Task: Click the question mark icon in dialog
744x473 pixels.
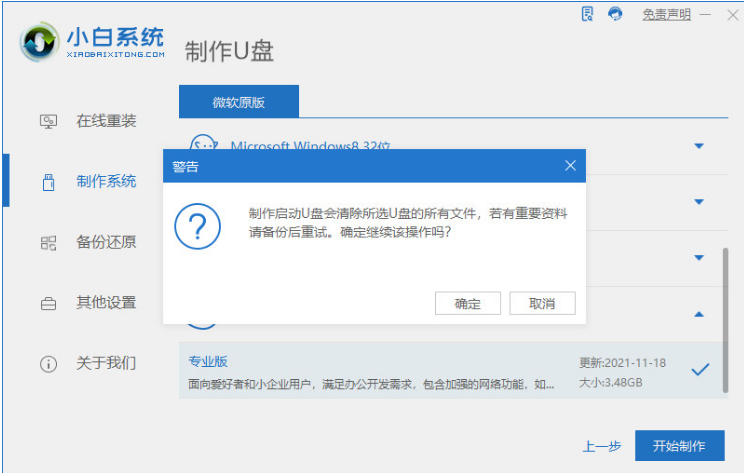Action: tap(197, 226)
